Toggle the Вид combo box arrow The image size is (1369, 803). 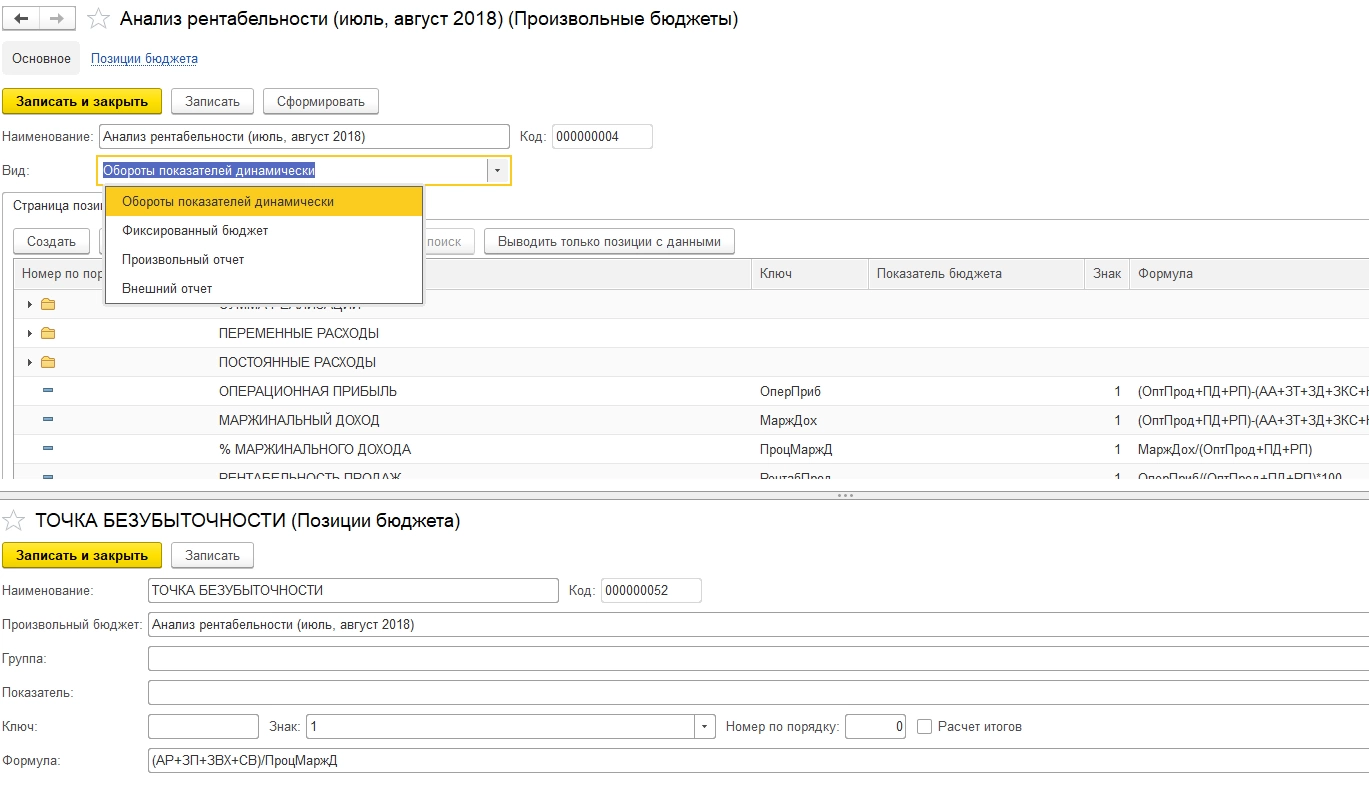click(x=497, y=171)
